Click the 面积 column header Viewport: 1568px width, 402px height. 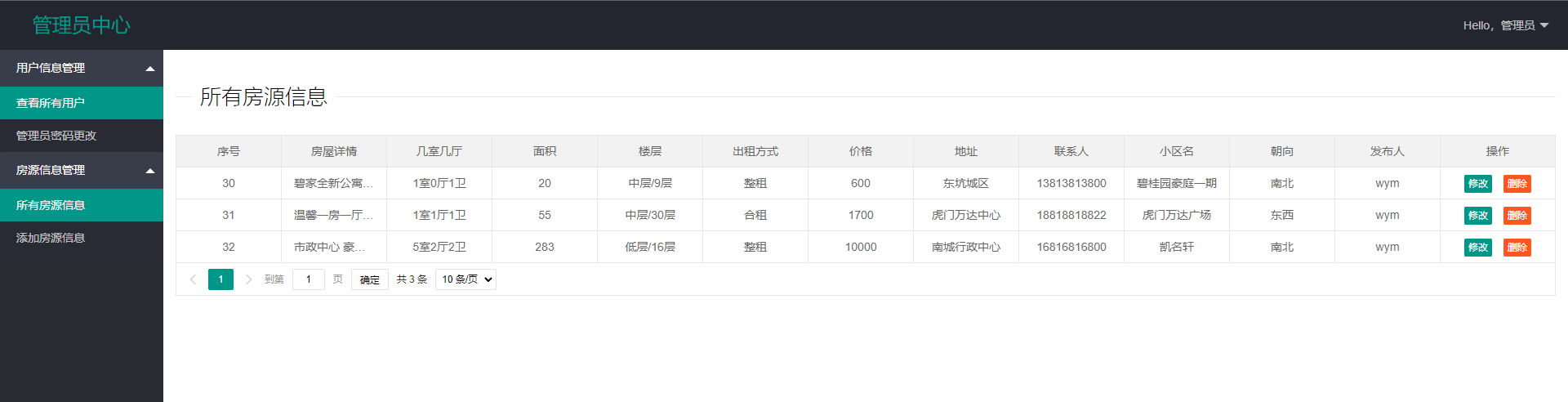pyautogui.click(x=545, y=151)
